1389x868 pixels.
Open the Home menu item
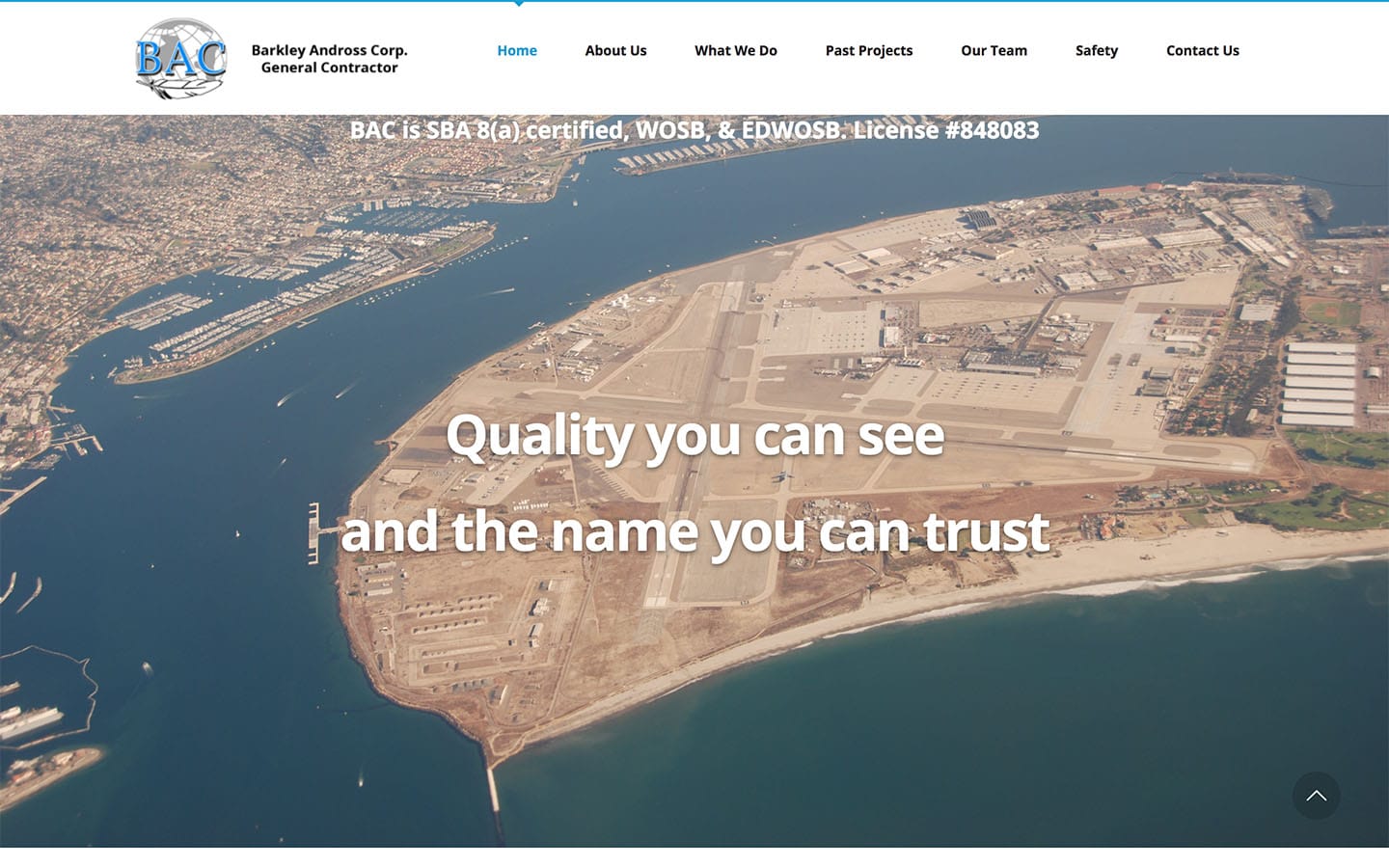[517, 50]
